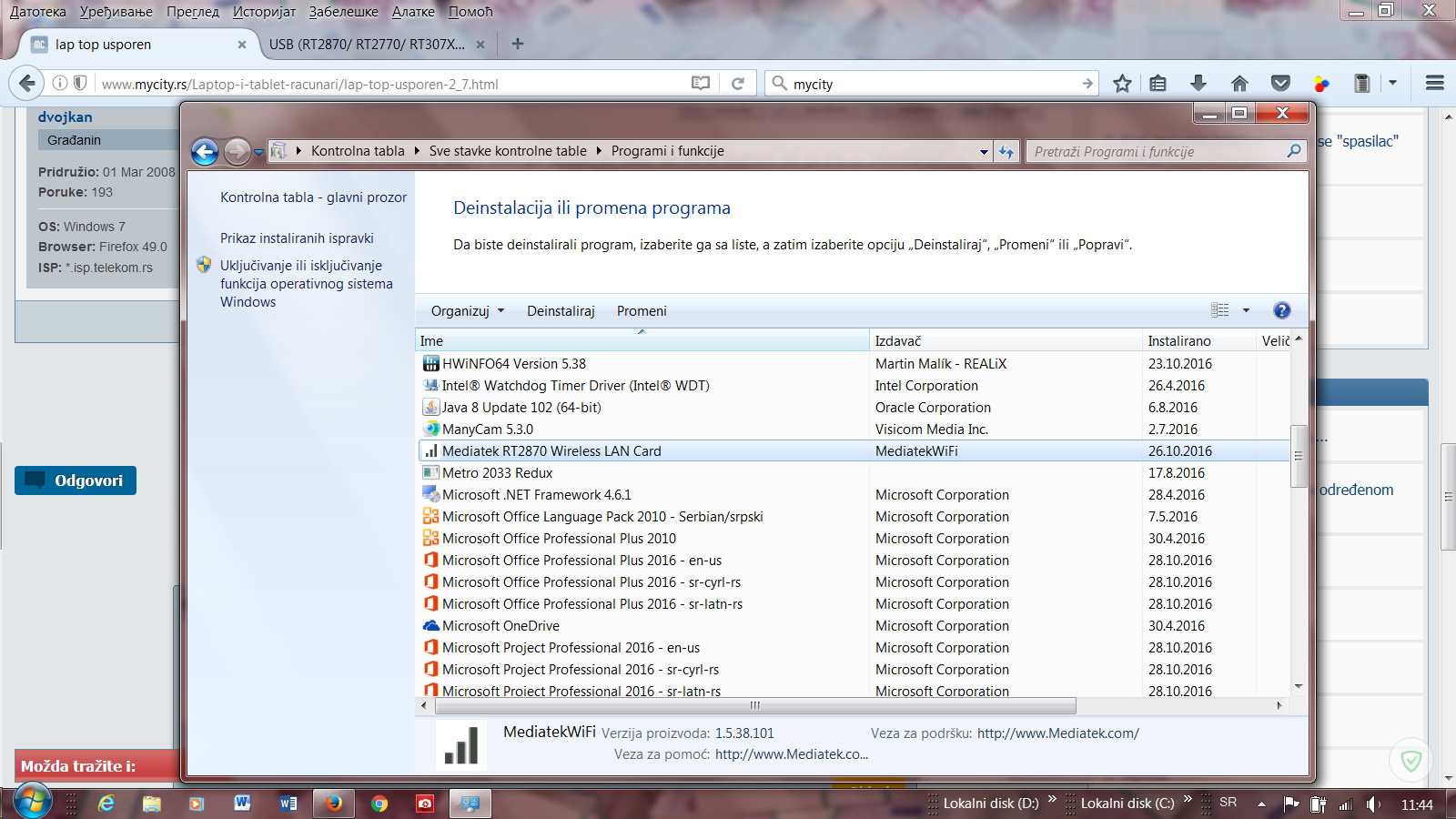Viewport: 1456px width, 819px height.
Task: Close the "lap top usporen" tab
Action: click(242, 45)
